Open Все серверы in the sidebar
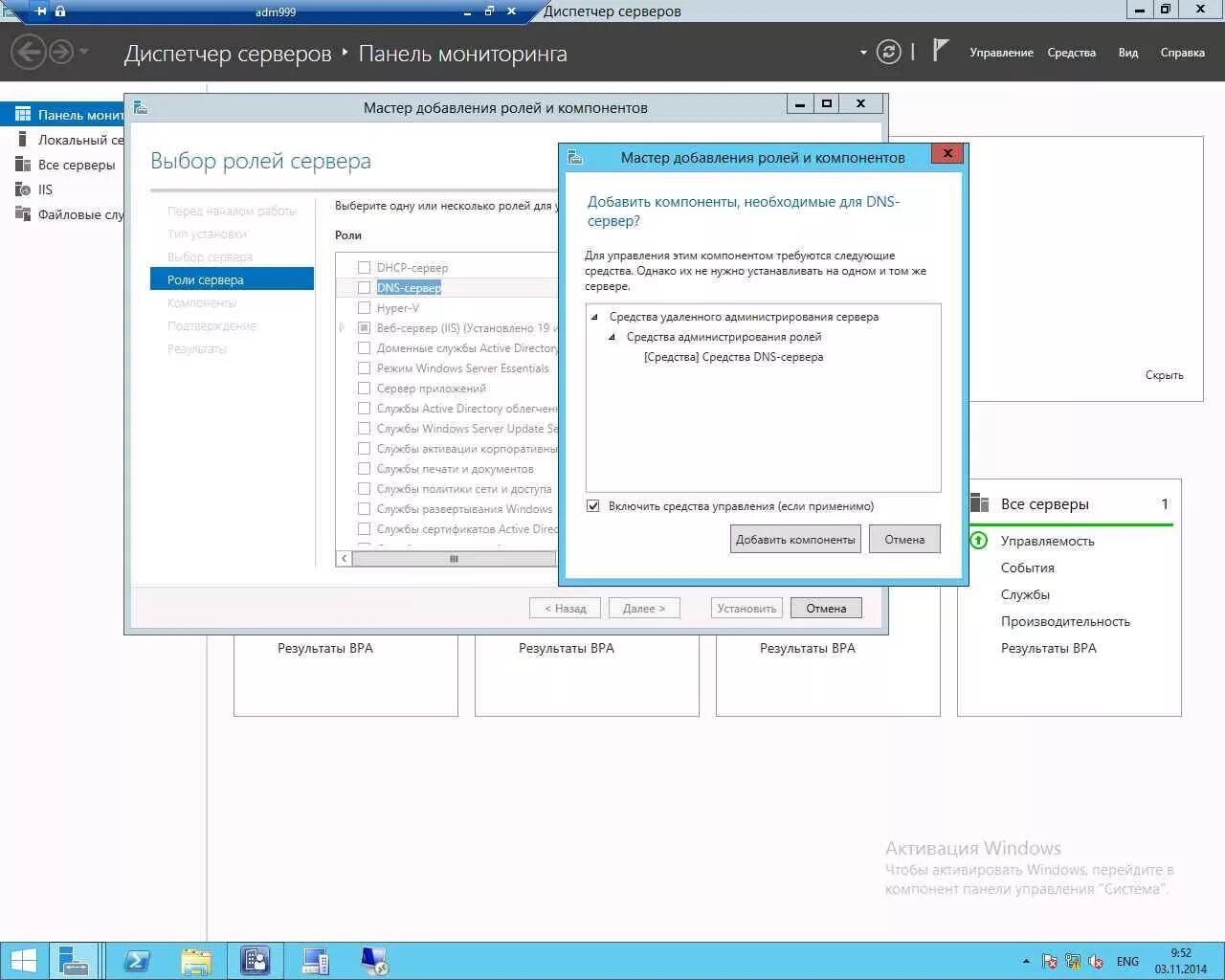Screen dimensions: 1225x980 point(62,165)
